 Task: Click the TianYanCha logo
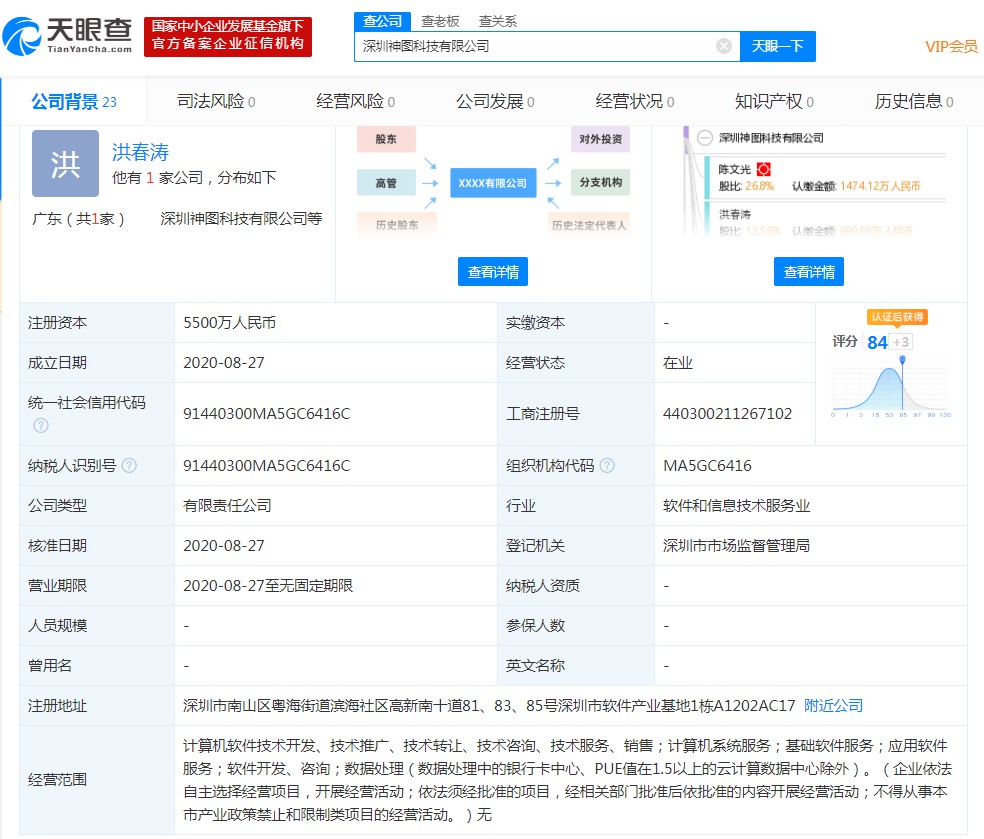67,36
